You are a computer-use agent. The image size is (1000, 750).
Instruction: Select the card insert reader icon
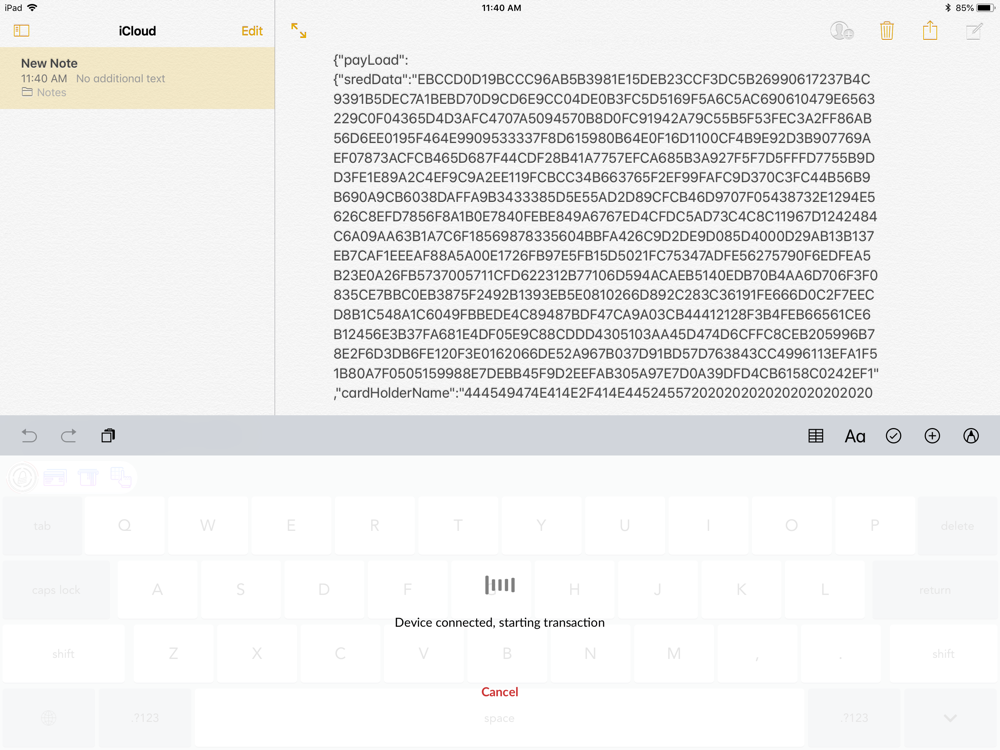pyautogui.click(x=88, y=477)
